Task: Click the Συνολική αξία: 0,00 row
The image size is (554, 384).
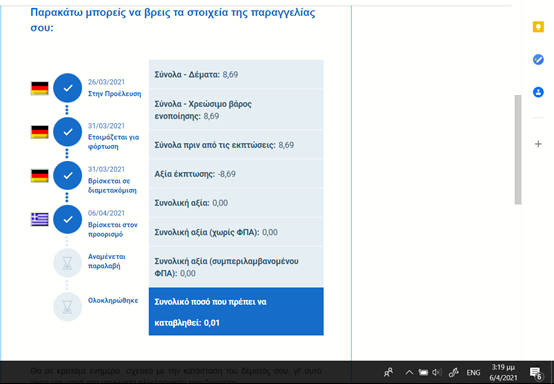Action: (x=236, y=203)
